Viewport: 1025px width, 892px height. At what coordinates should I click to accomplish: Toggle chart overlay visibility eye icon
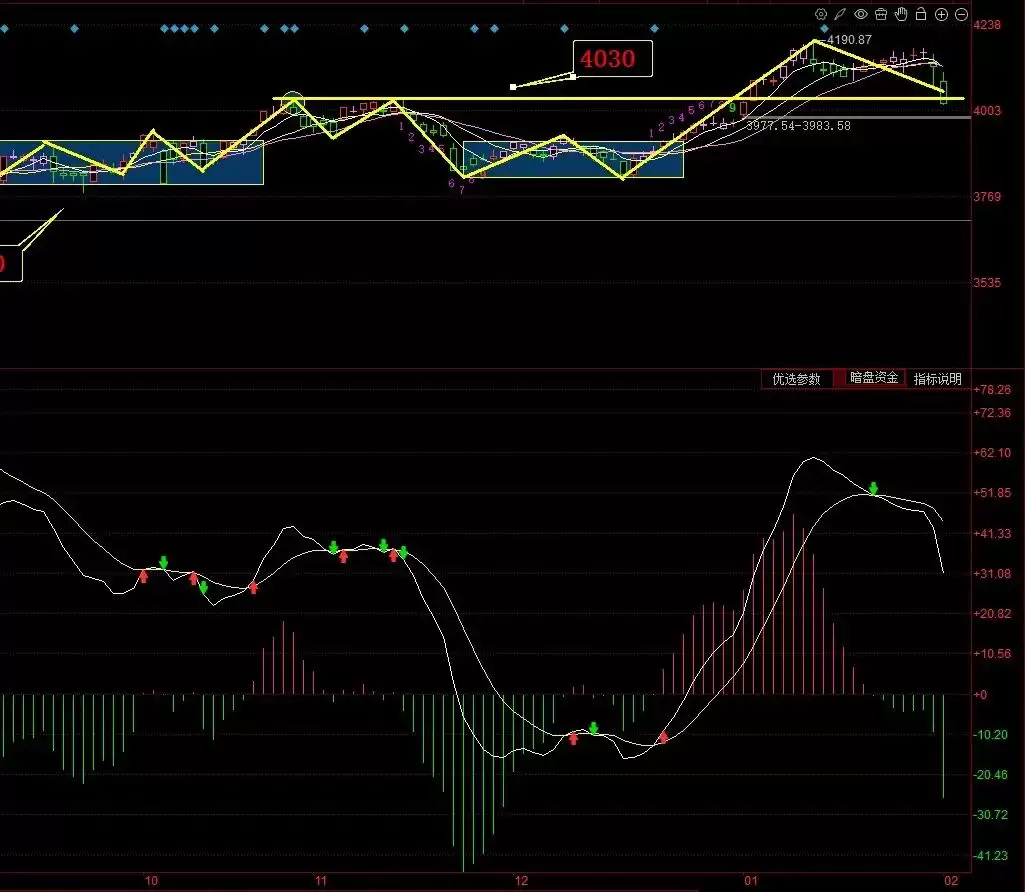[x=861, y=14]
